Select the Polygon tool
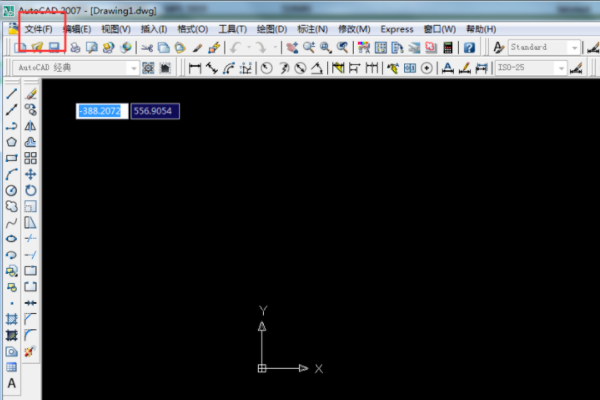This screenshot has width=600, height=400. (x=11, y=142)
